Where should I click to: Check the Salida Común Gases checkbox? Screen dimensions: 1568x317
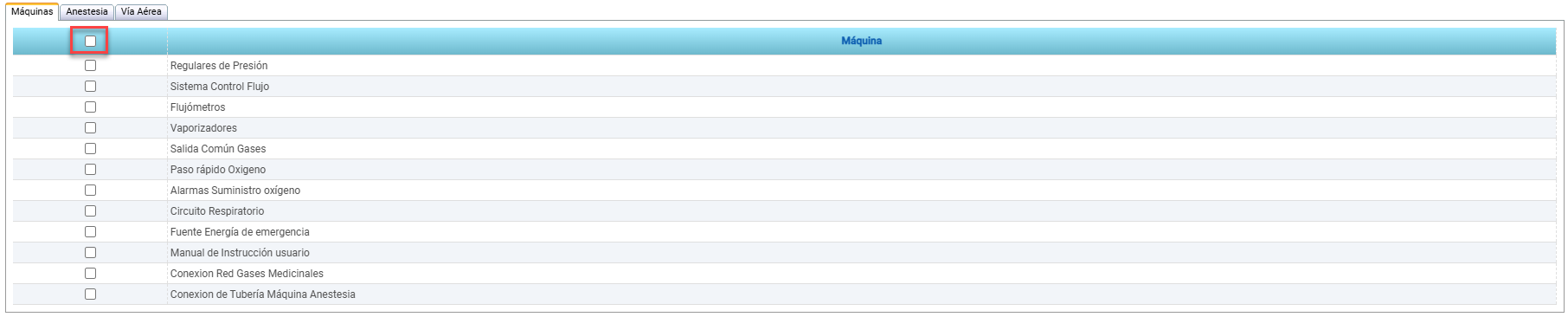tap(90, 148)
